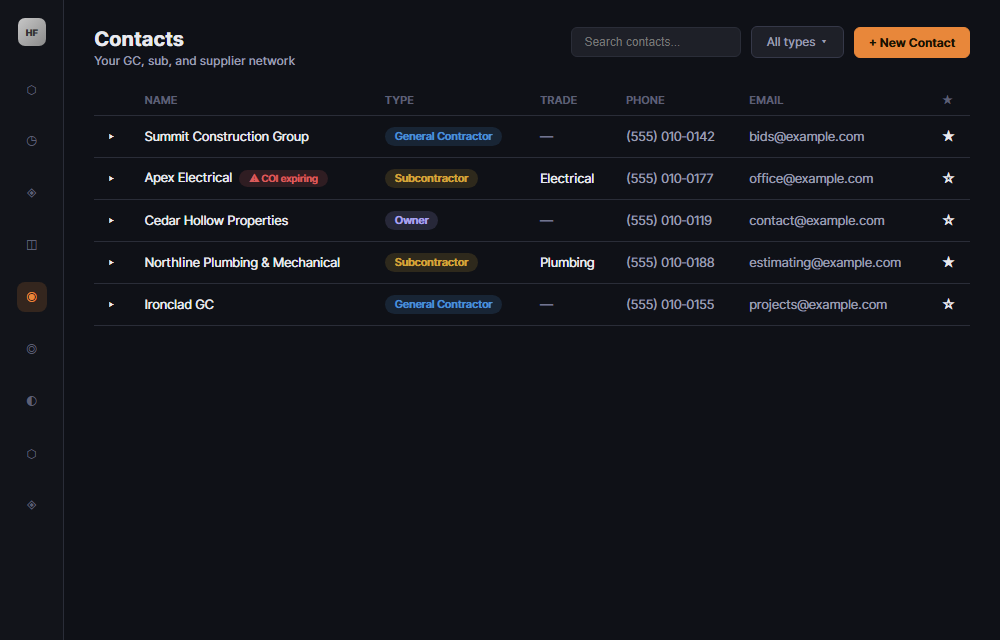Viewport: 1000px width, 640px height.
Task: Expand the Apex Electrical row
Action: 111,178
